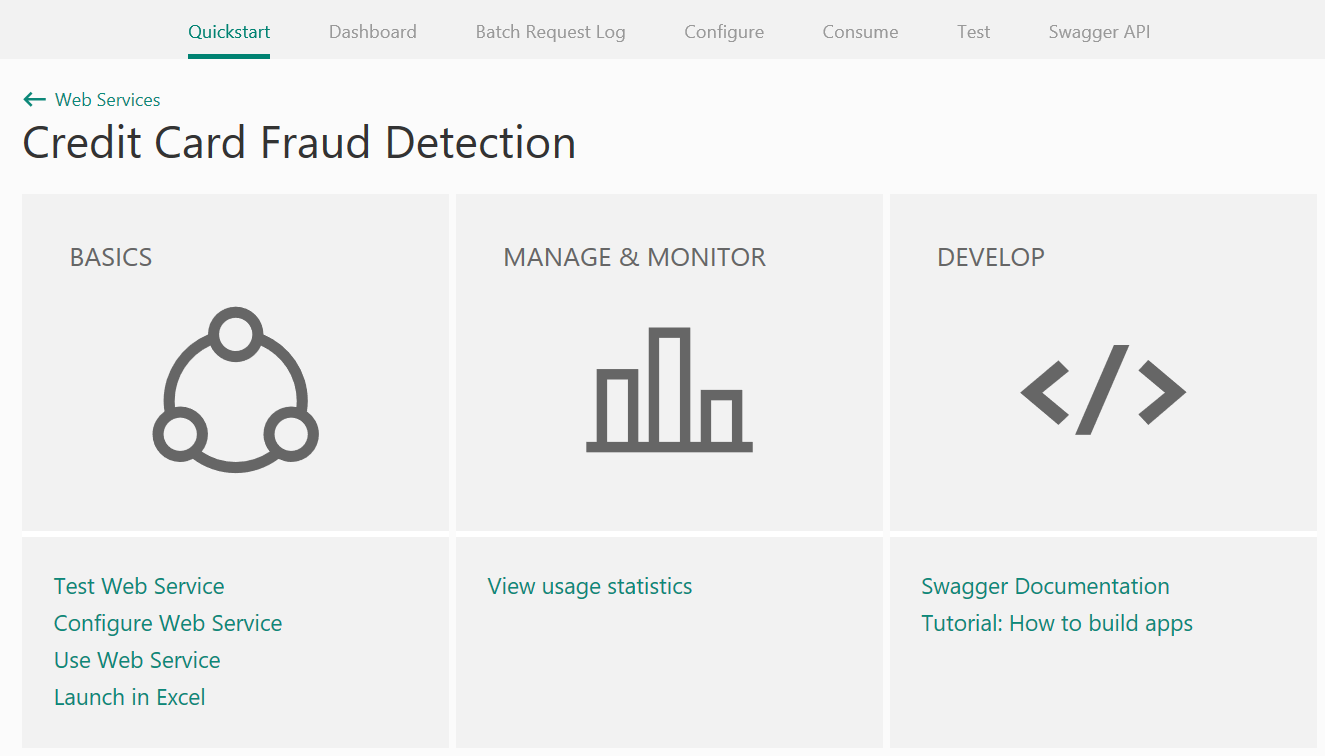Screen dimensions: 1325x756
Task: Open the Tutorial: How to build apps
Action: coord(1056,623)
